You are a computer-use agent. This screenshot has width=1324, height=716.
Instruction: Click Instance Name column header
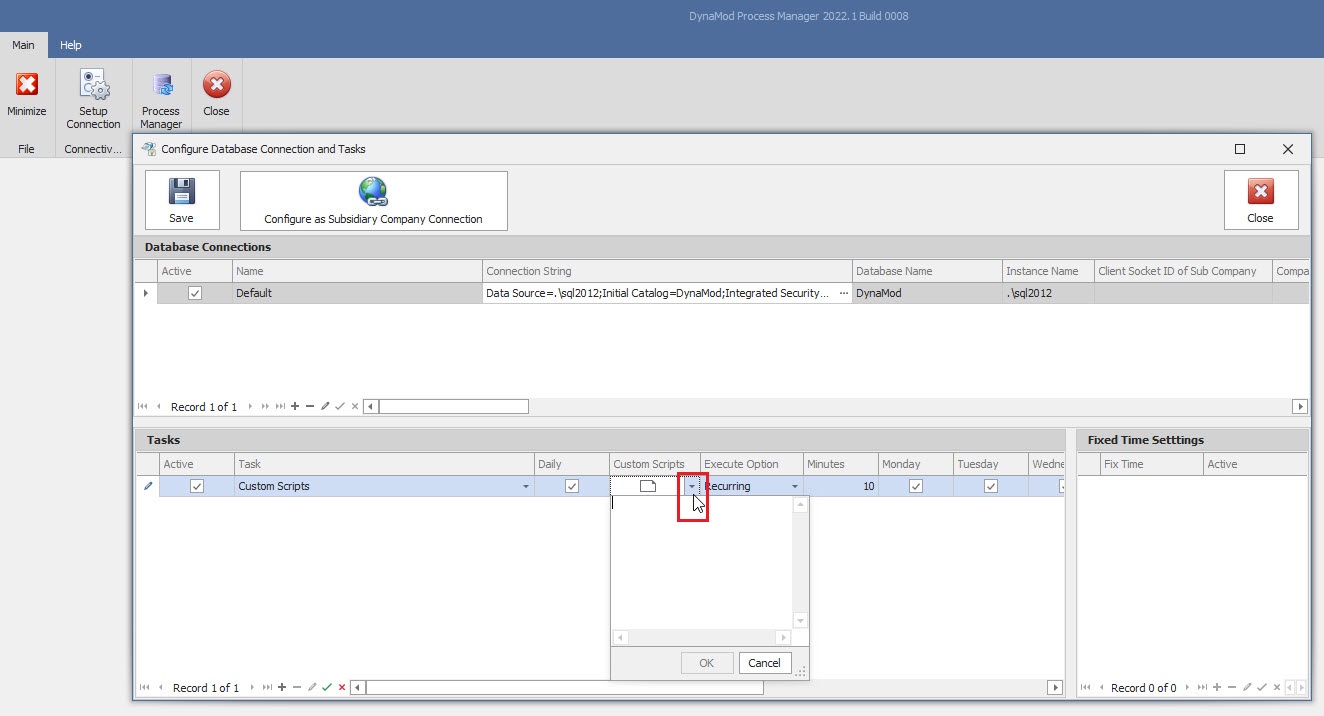pos(1048,271)
